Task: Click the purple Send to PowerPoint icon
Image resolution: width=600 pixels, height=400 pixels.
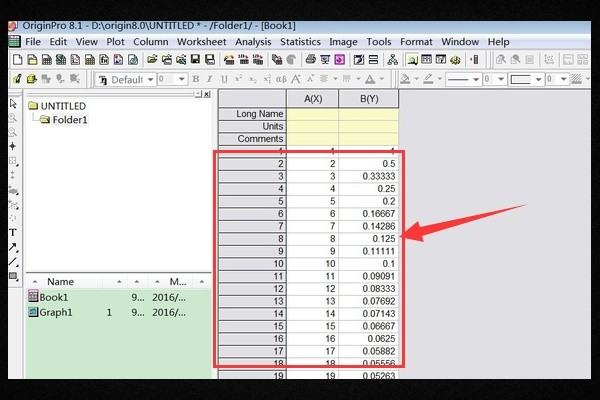Action: (340, 59)
